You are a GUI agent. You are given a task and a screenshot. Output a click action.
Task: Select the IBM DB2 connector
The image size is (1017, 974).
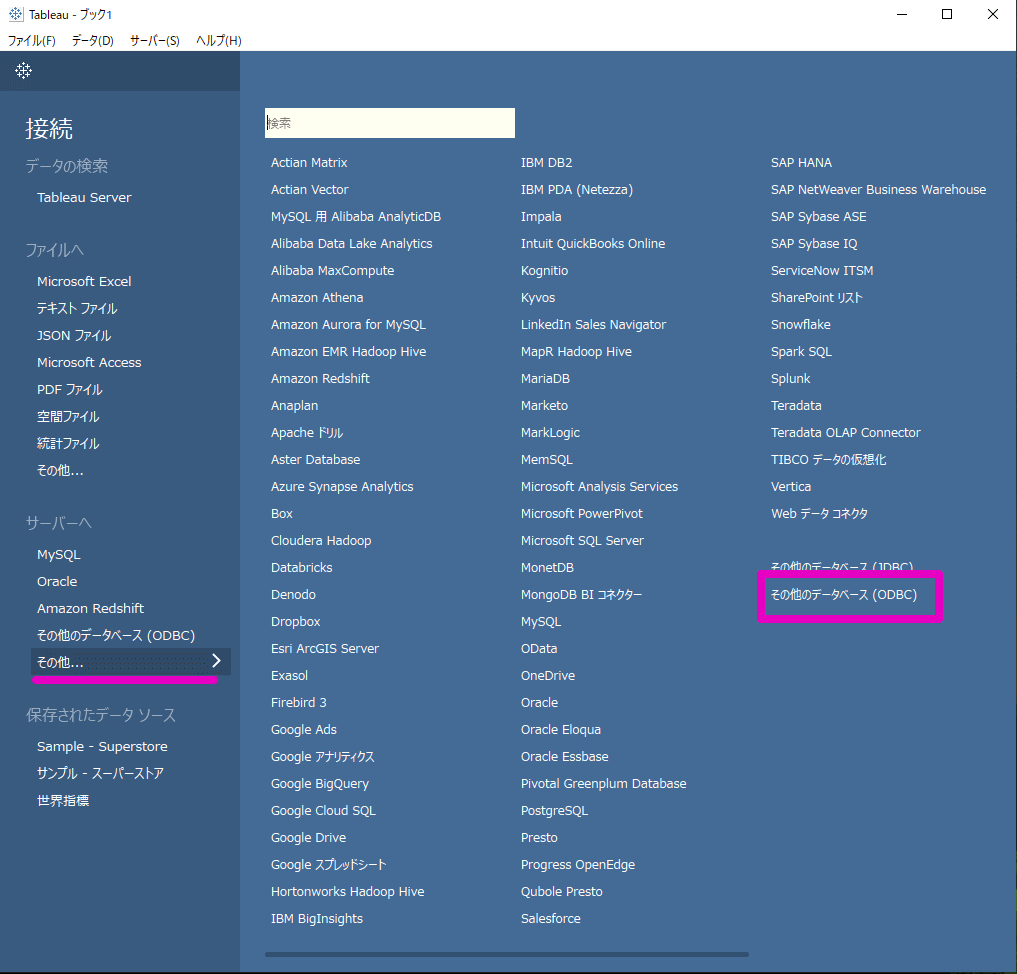(547, 163)
